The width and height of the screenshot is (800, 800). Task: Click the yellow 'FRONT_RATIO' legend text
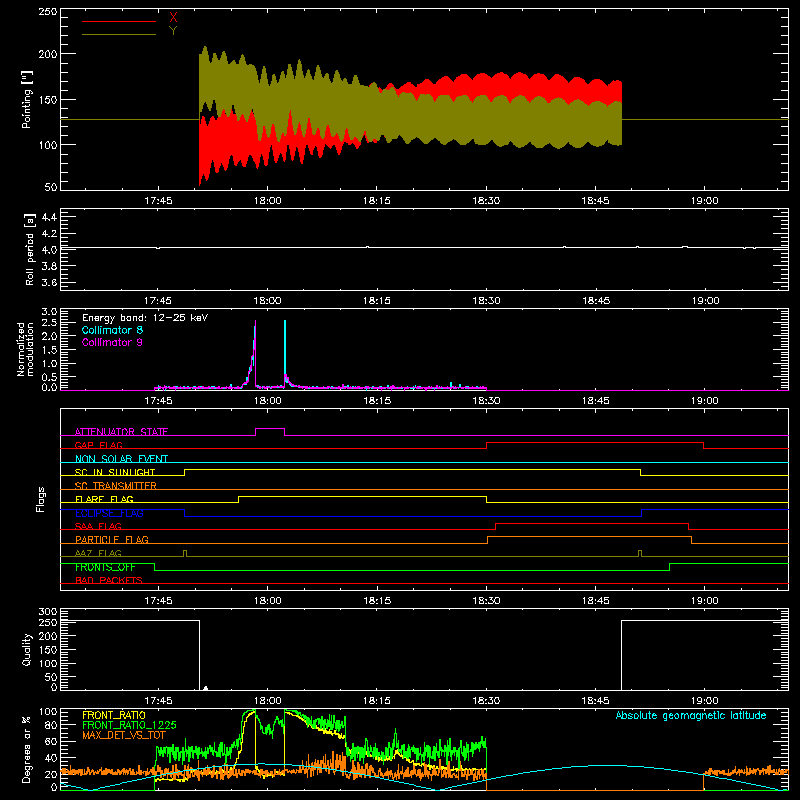click(x=114, y=715)
